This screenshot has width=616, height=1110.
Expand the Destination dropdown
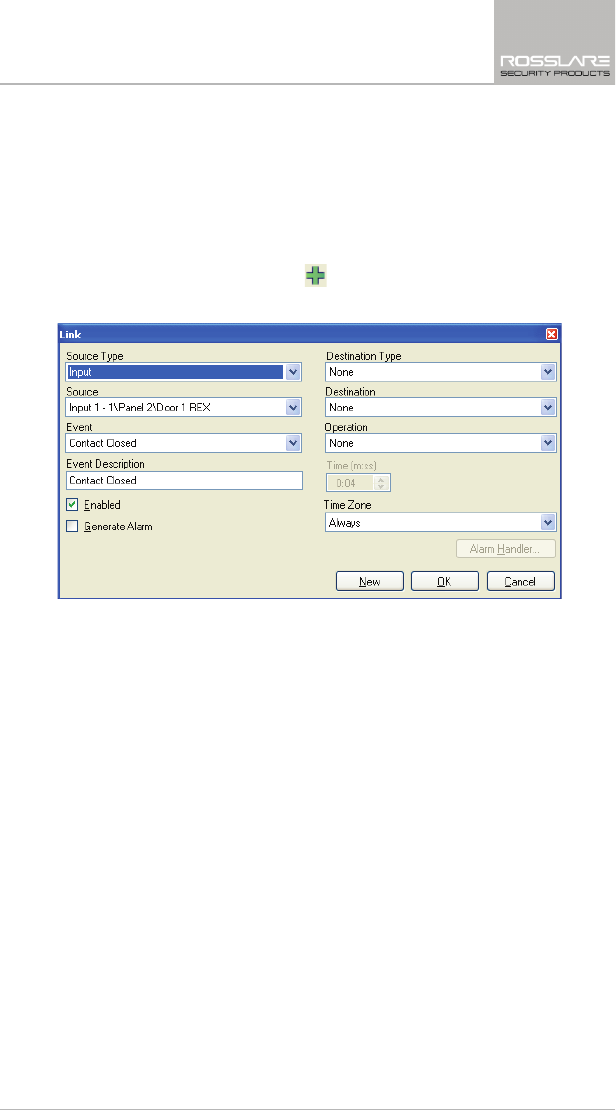pos(547,407)
